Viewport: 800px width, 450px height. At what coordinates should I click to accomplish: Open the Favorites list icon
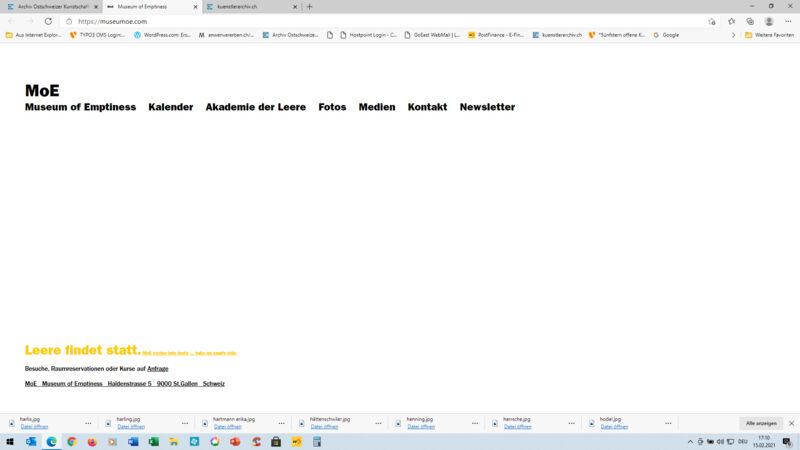pos(731,21)
